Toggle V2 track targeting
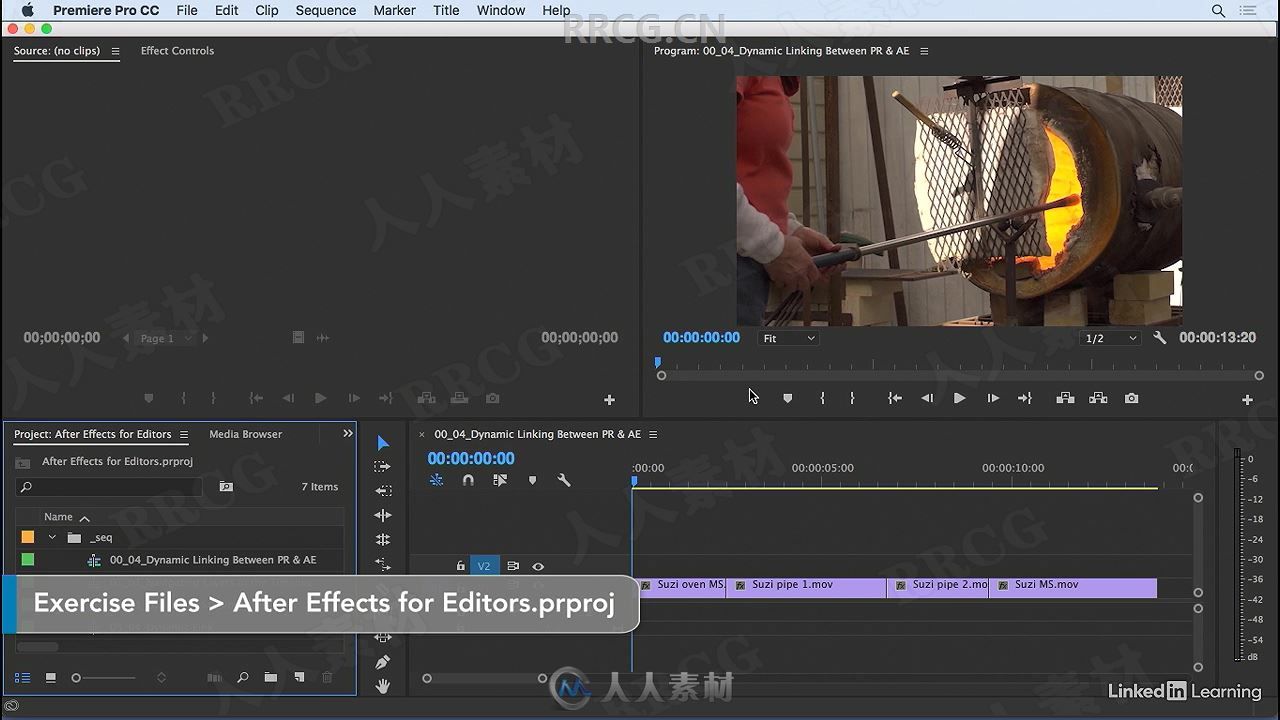The width and height of the screenshot is (1280, 720). [484, 566]
